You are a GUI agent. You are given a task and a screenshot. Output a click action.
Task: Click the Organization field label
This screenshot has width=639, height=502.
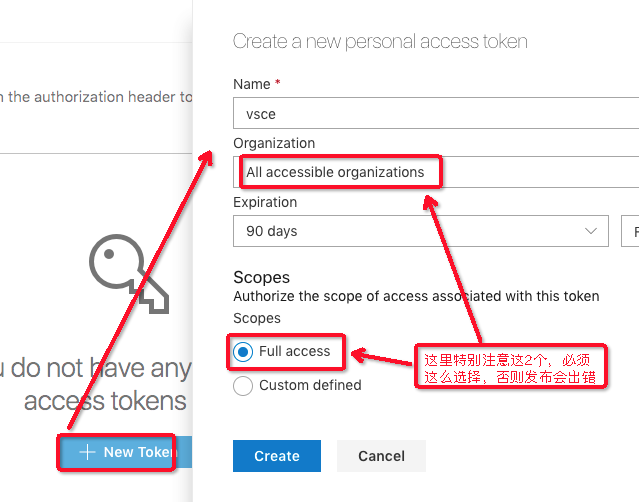(274, 143)
